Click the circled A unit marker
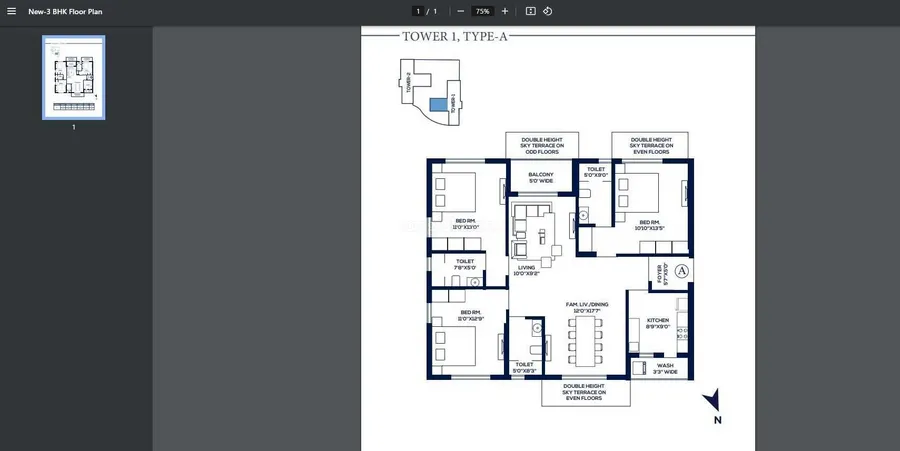 coord(681,271)
